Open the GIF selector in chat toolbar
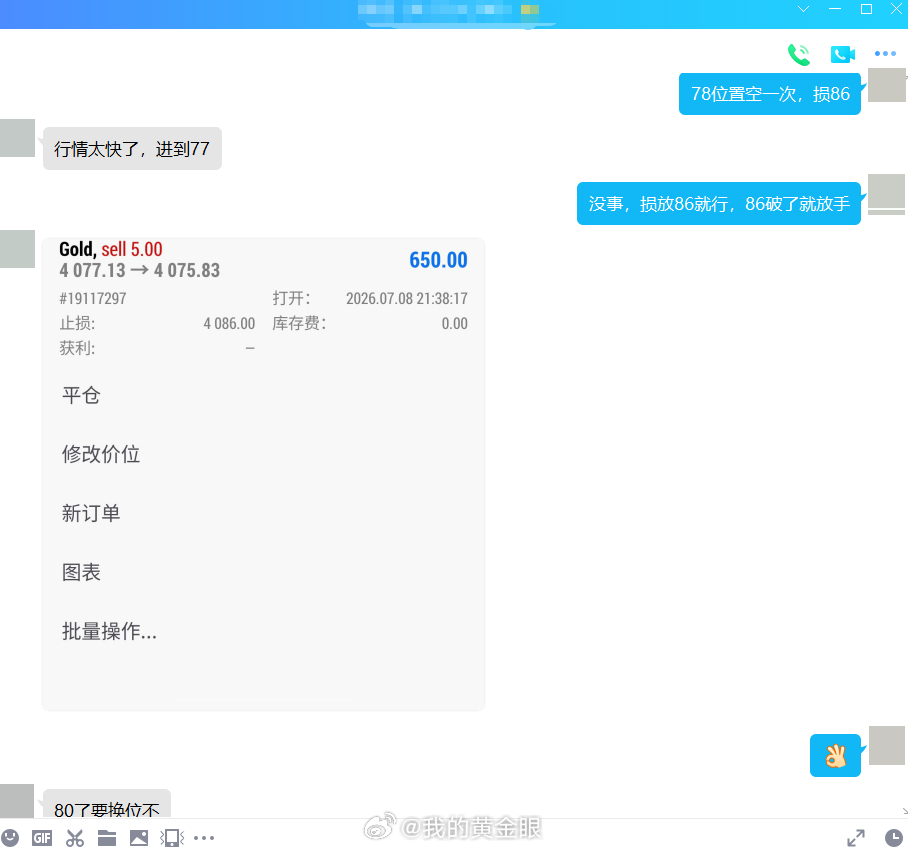This screenshot has width=908, height=848. pos(42,838)
